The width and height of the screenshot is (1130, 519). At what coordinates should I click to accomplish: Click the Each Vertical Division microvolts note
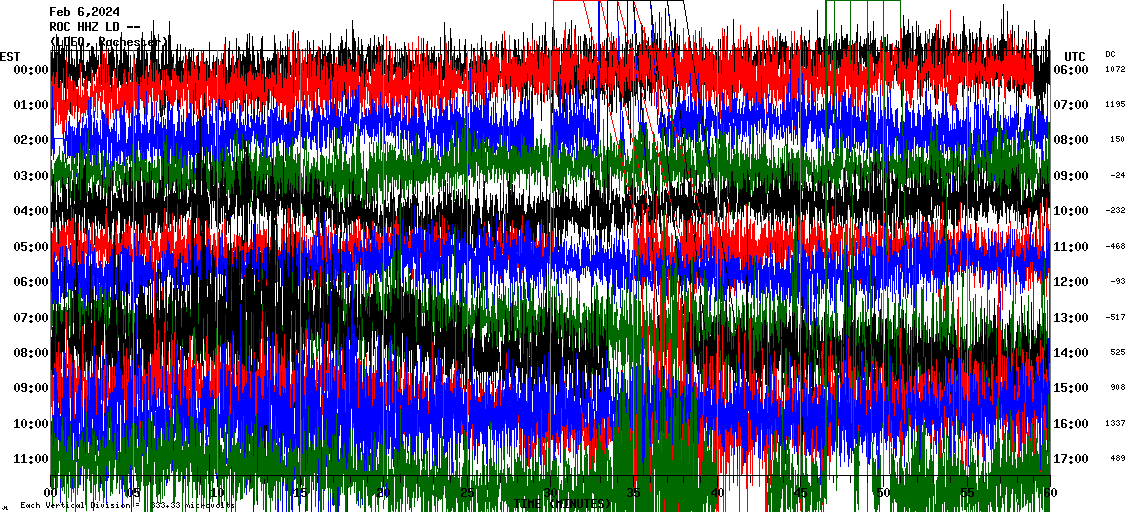(x=128, y=505)
